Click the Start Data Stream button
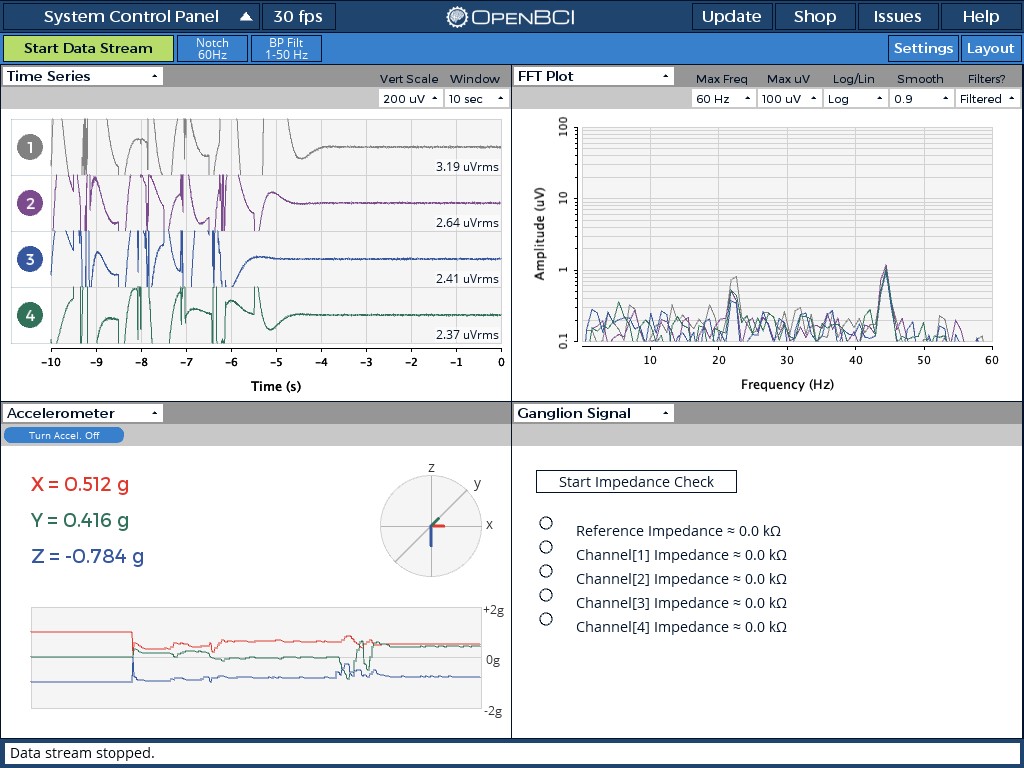 (x=88, y=47)
